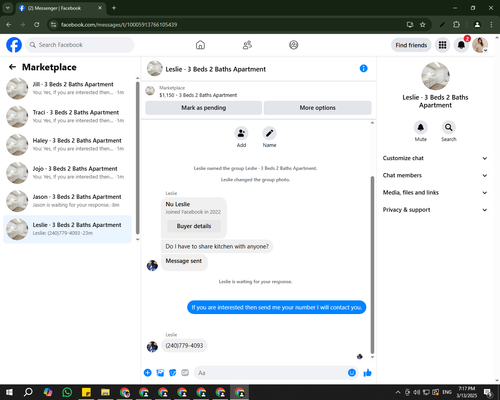Screen dimensions: 500x400
Task: Launch WhatsApp from the taskbar
Action: 67,392
